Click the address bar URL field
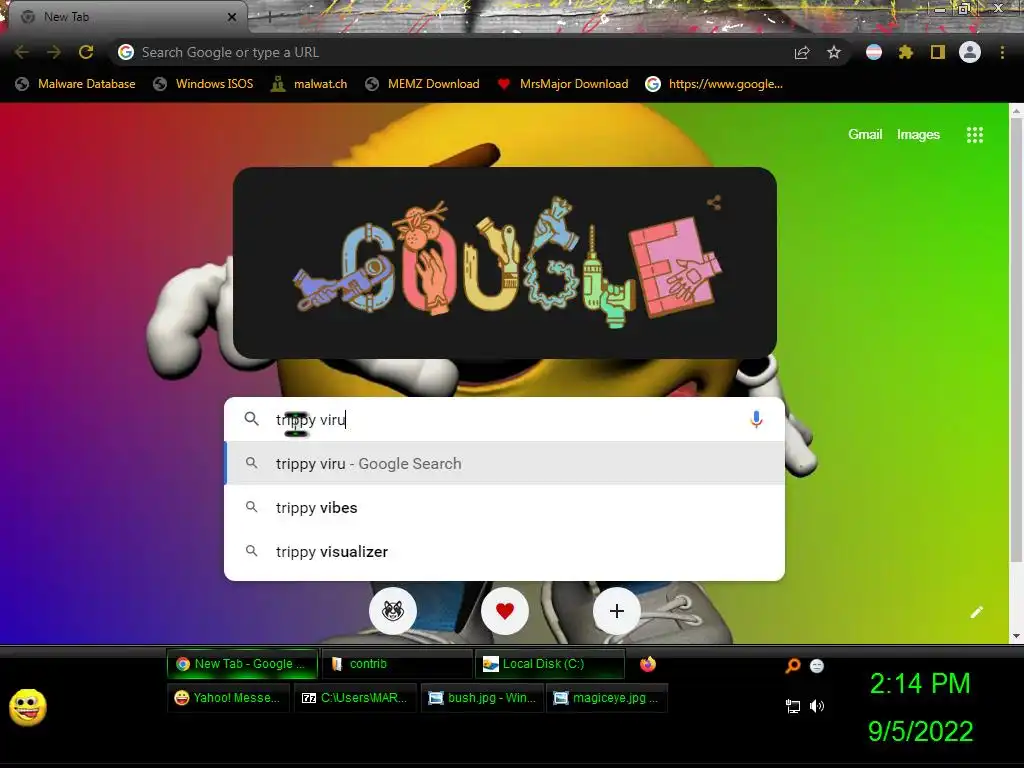Image resolution: width=1024 pixels, height=768 pixels. (451, 52)
